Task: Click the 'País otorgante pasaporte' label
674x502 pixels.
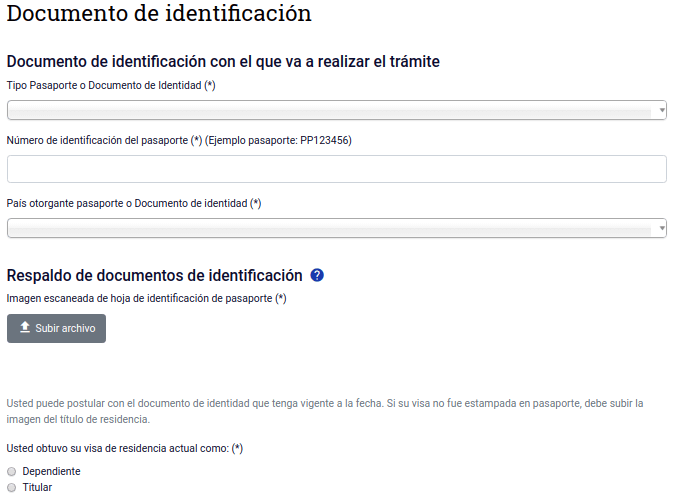Action: 134,203
